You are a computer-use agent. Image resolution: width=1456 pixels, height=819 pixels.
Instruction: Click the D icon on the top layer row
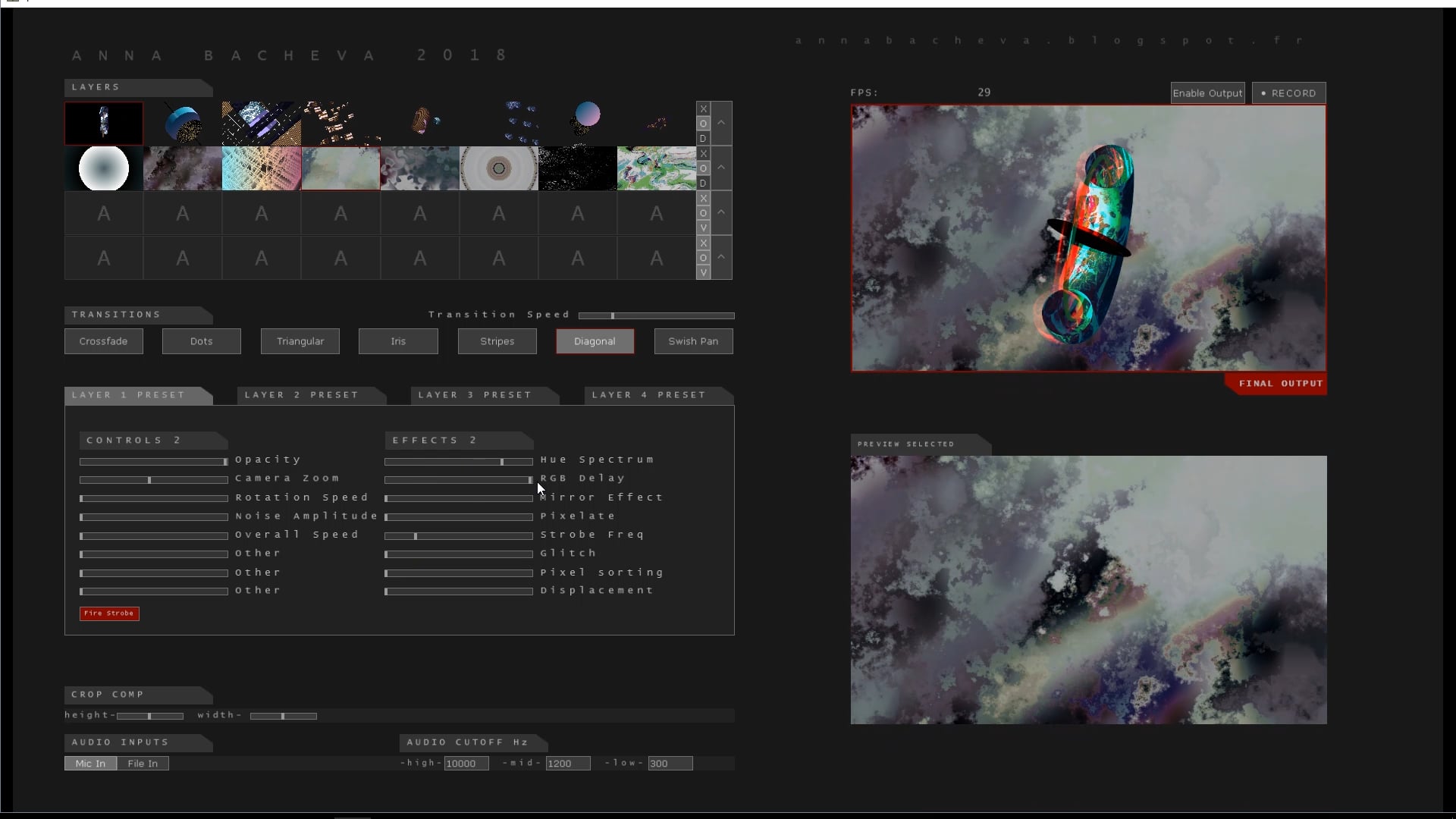[704, 139]
